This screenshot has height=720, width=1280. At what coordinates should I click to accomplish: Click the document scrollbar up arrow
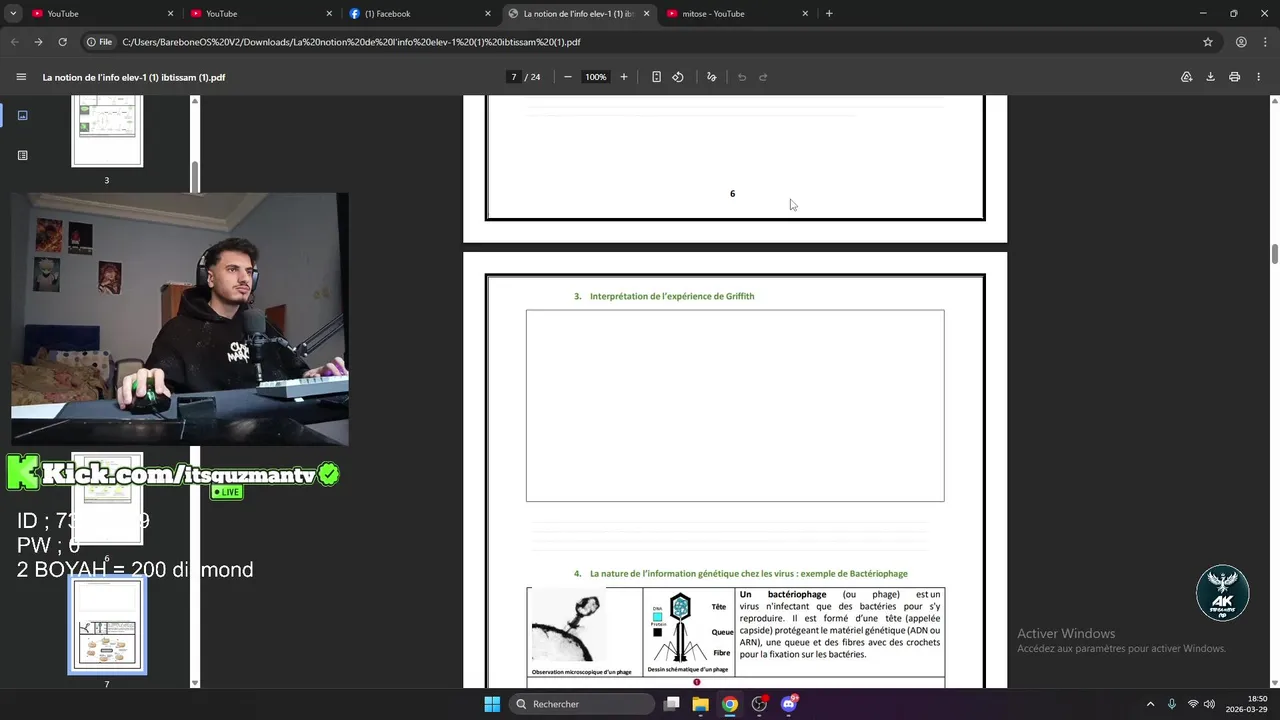(x=1275, y=101)
